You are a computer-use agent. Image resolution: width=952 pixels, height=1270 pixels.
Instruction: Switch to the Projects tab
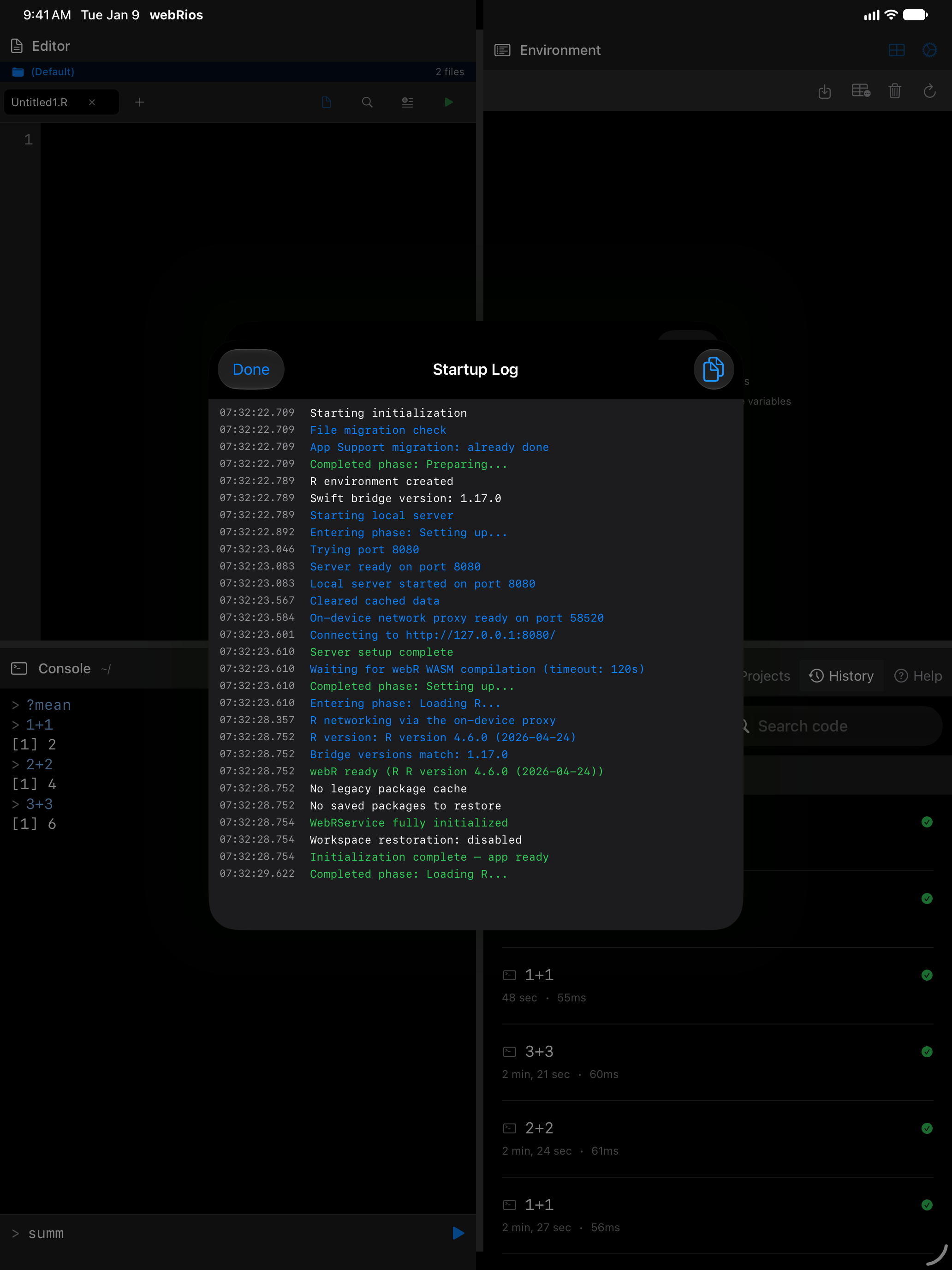point(766,676)
